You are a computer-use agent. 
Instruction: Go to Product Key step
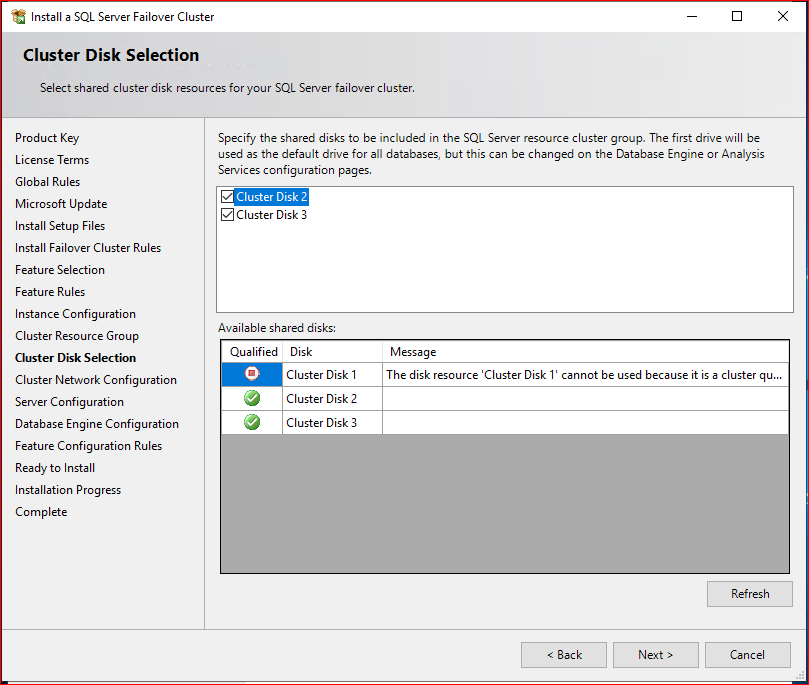click(x=47, y=138)
